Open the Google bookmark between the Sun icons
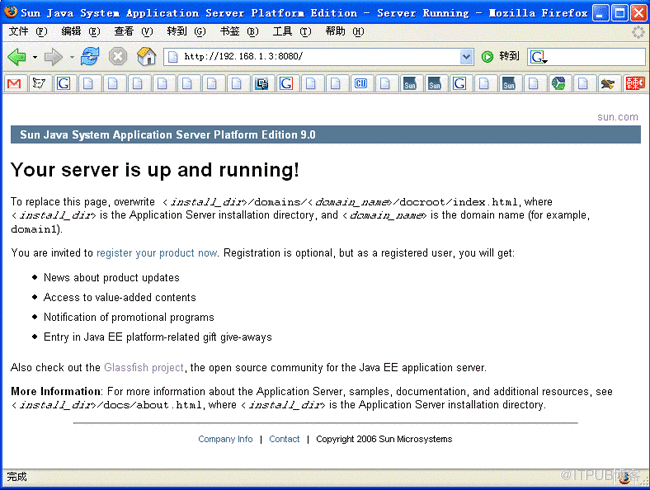The image size is (650, 490). 459,84
